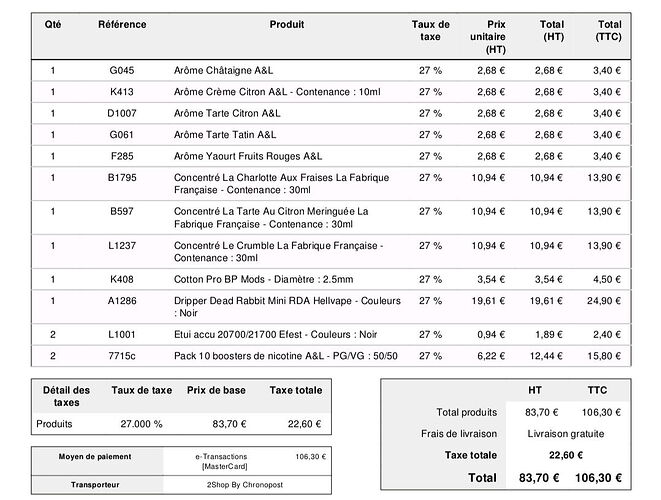
Task: Click the Référence column header
Action: pos(122,24)
